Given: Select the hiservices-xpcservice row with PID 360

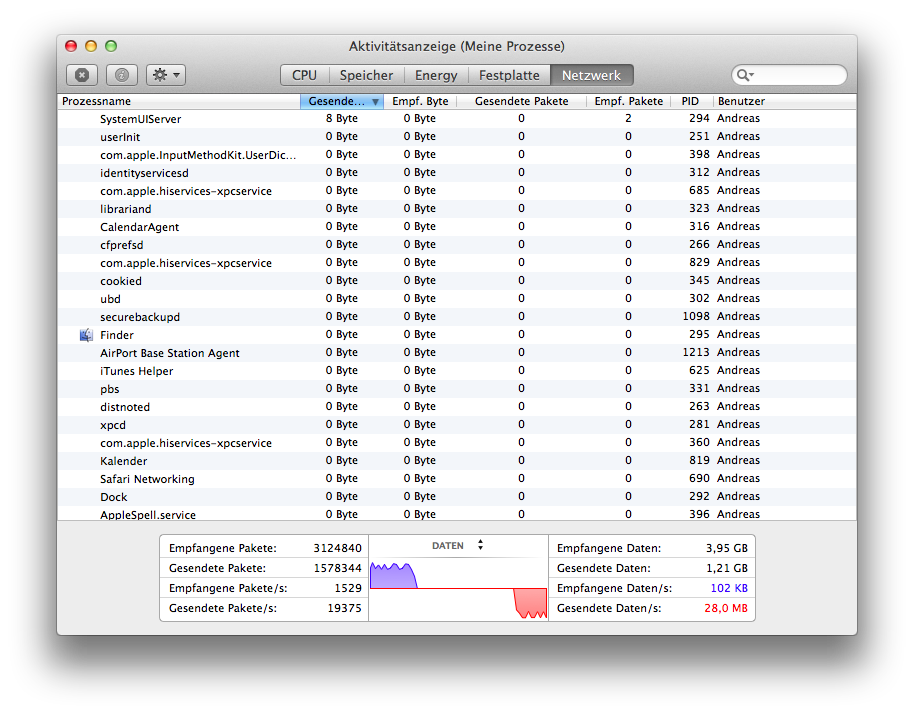Looking at the screenshot, I should 457,443.
